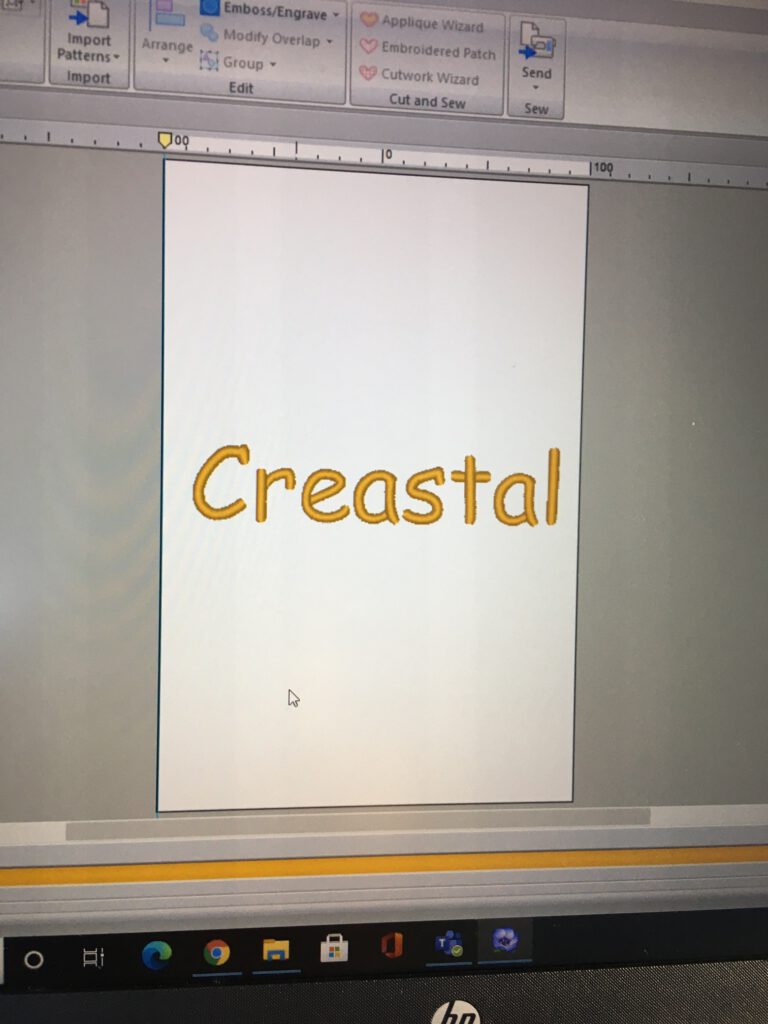Select the Creastal embroidery text
Viewport: 768px width, 1024px height.
[x=376, y=487]
